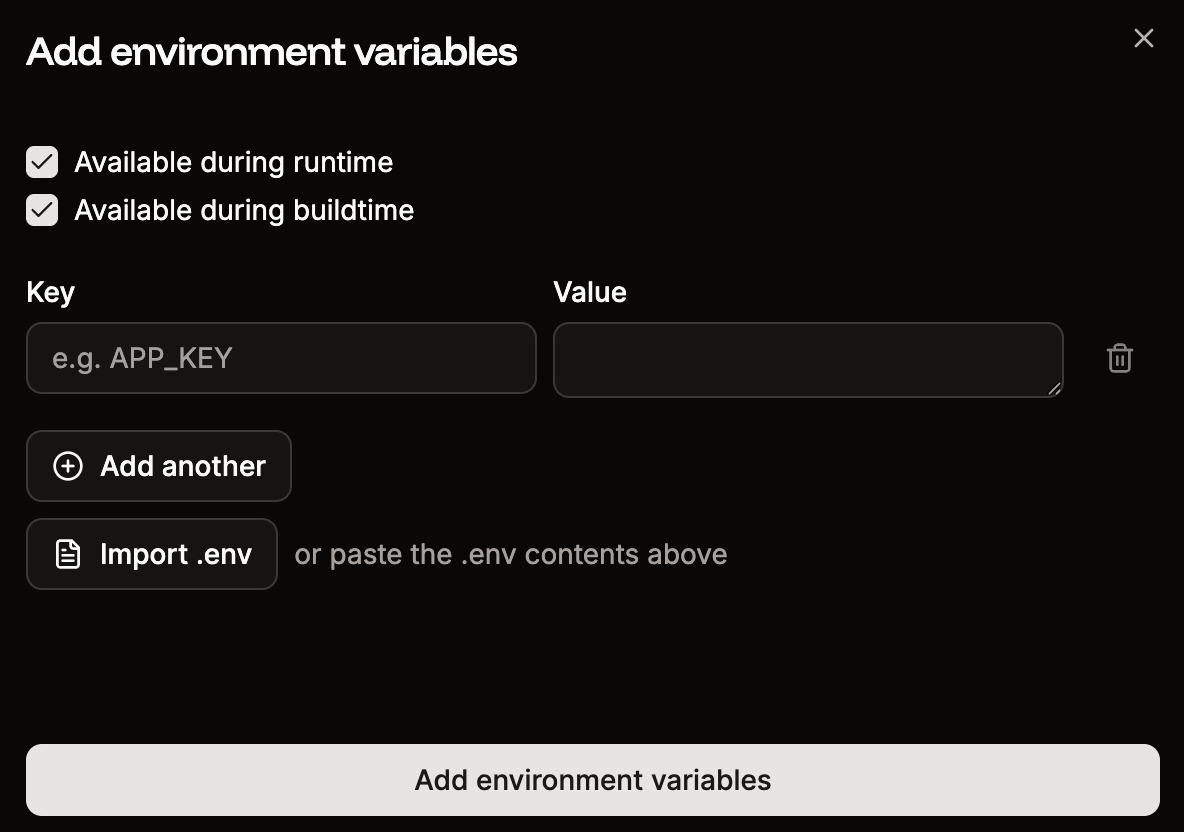The image size is (1184, 832).
Task: Close the dialog using the X icon
Action: 1143,38
